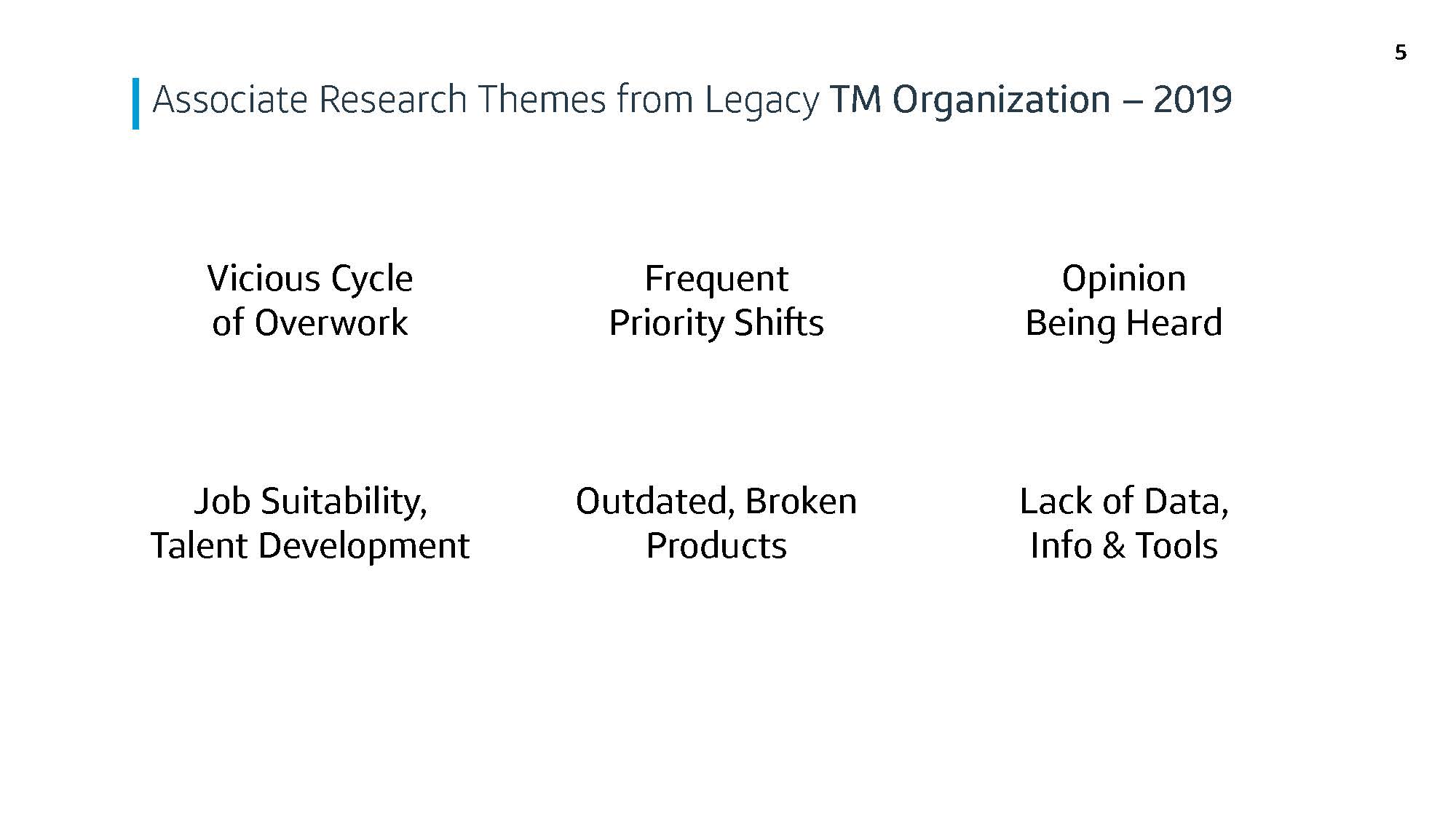
Task: Select the word "Frequent"
Action: click(x=716, y=280)
